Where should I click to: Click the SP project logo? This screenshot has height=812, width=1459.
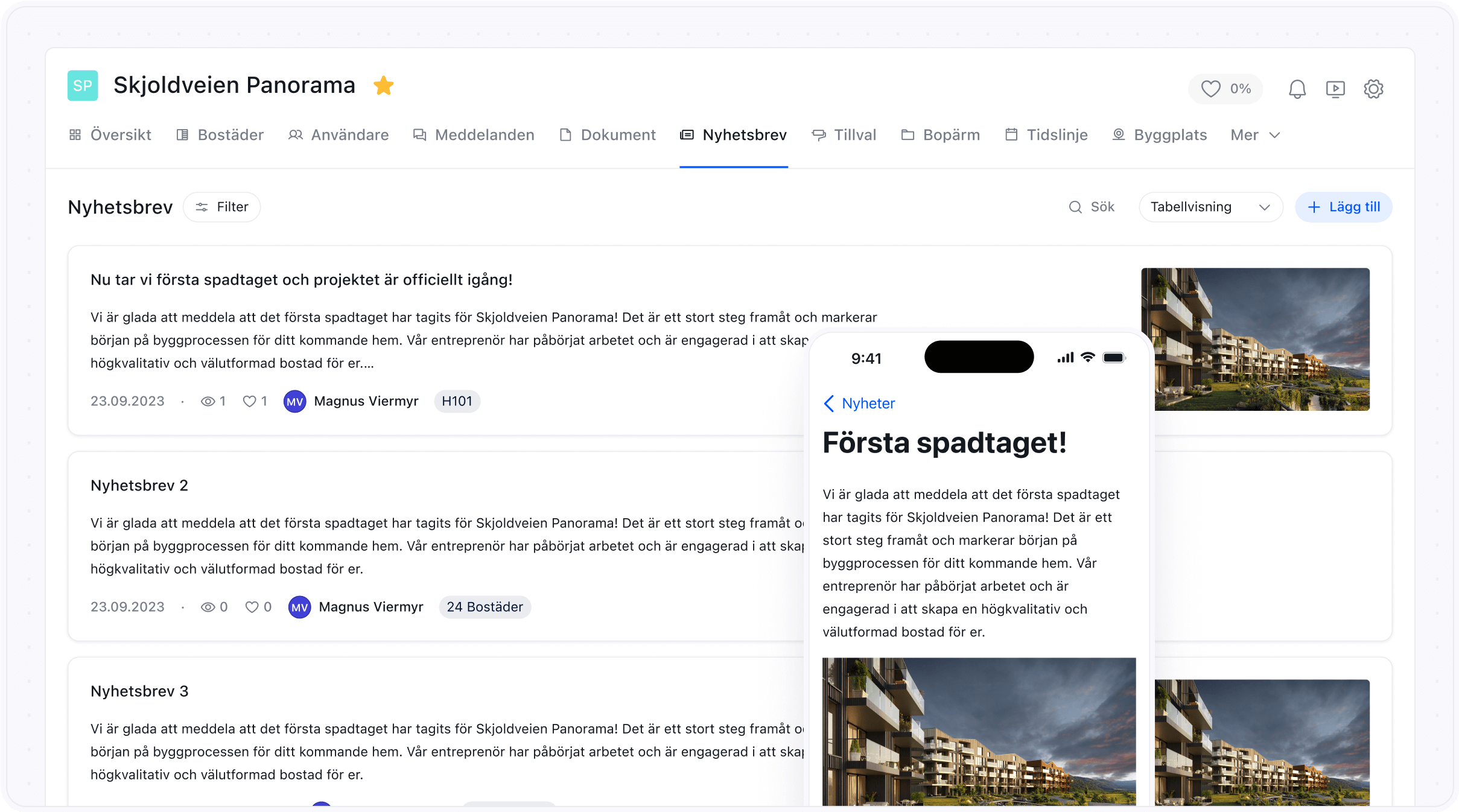(x=83, y=86)
